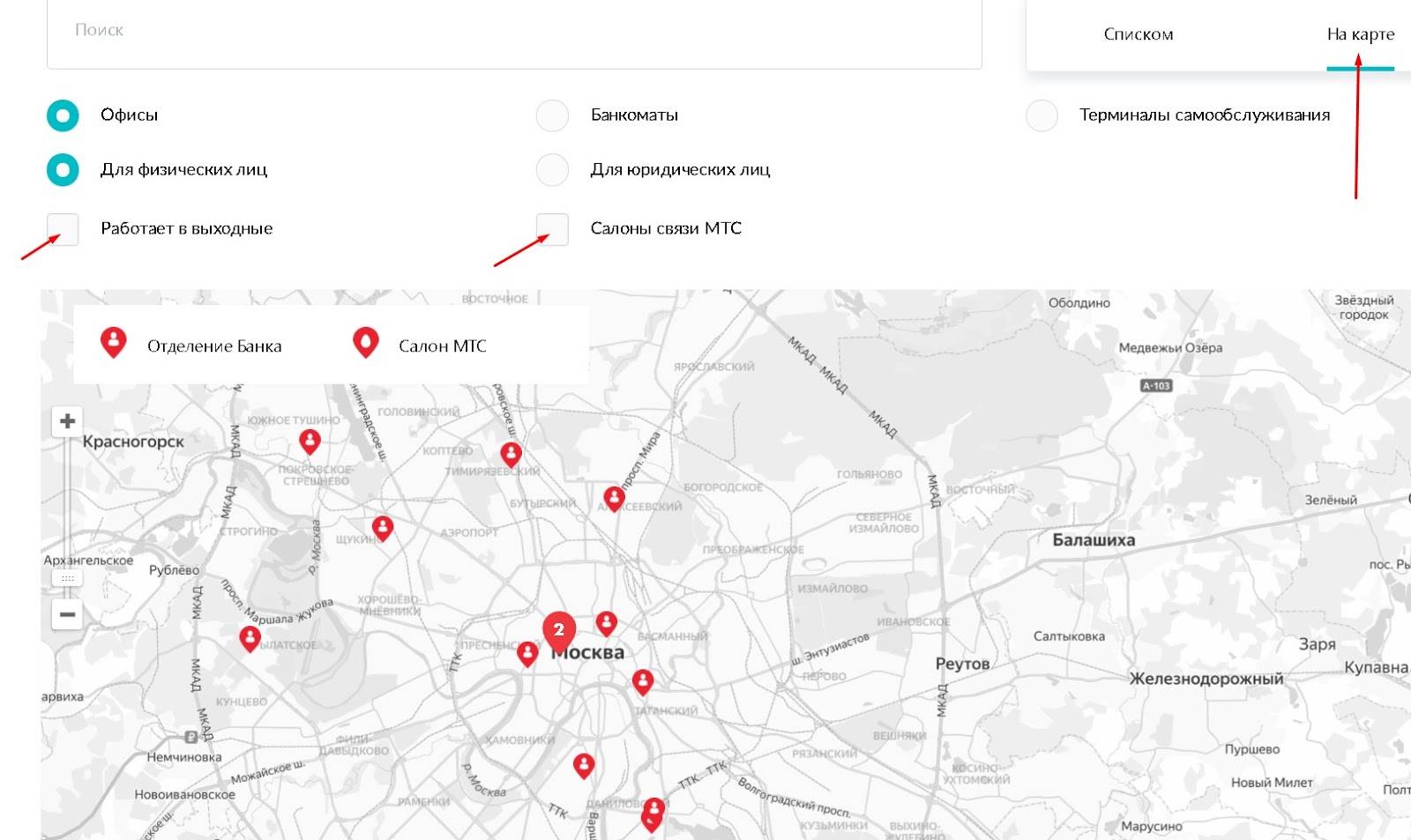
Task: Open bank pin near Хамовники
Action: (x=584, y=765)
